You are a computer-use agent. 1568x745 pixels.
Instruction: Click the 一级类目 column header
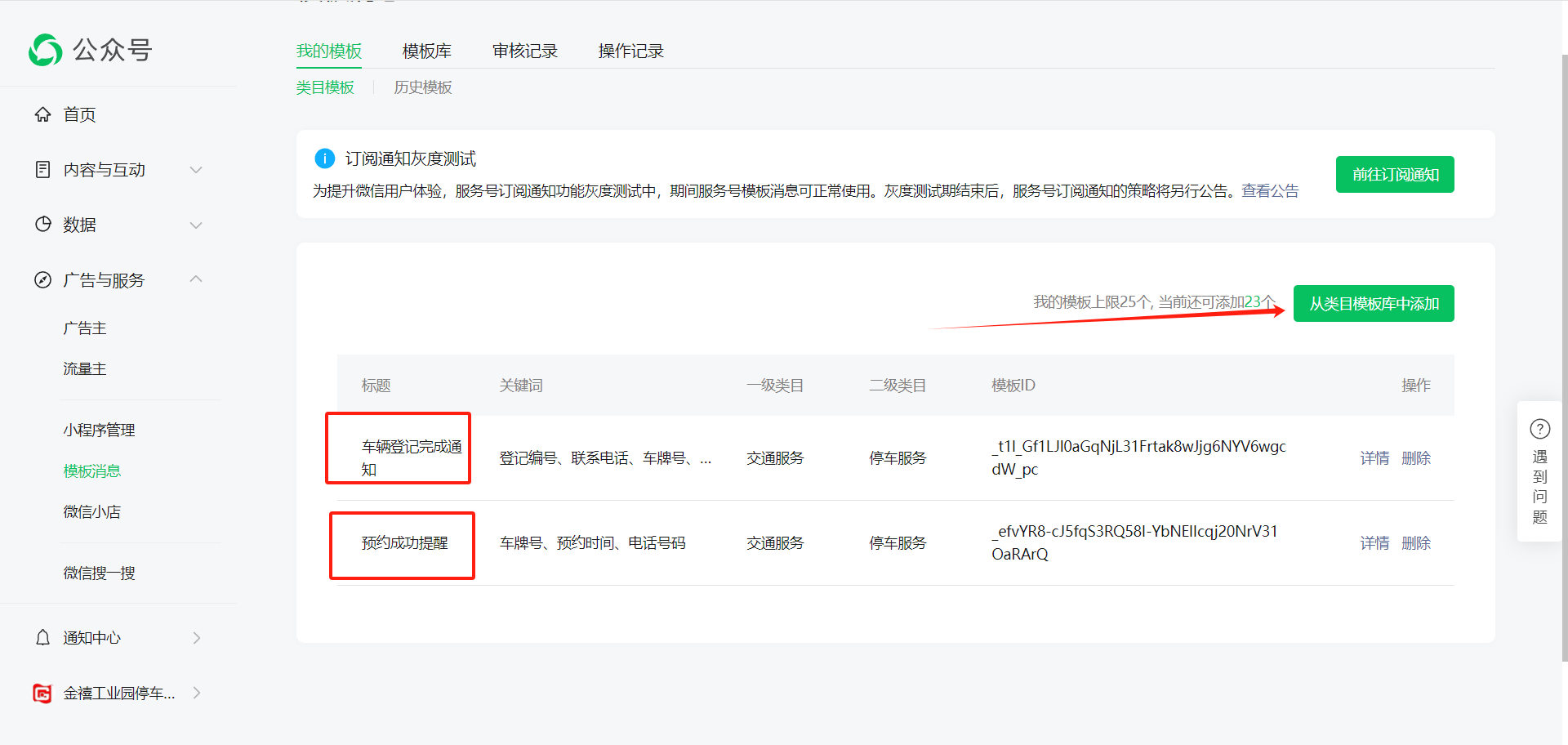tap(775, 386)
